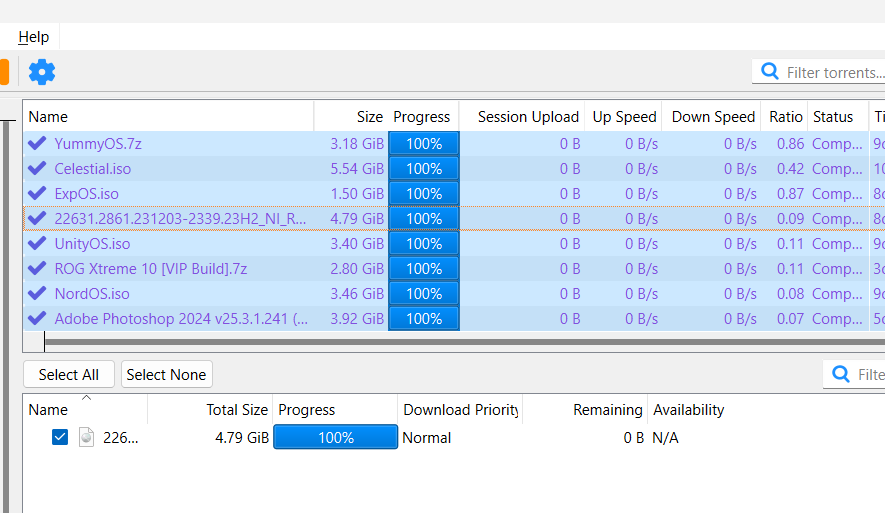Screen dimensions: 885x513
Task: Sort torrents by Status column header
Action: pos(838,117)
